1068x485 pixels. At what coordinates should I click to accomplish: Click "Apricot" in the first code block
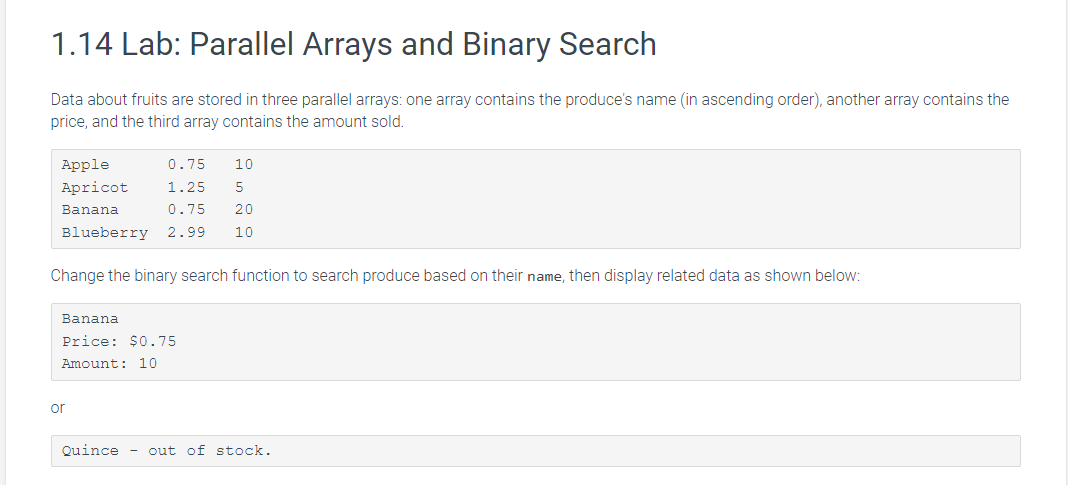point(94,187)
